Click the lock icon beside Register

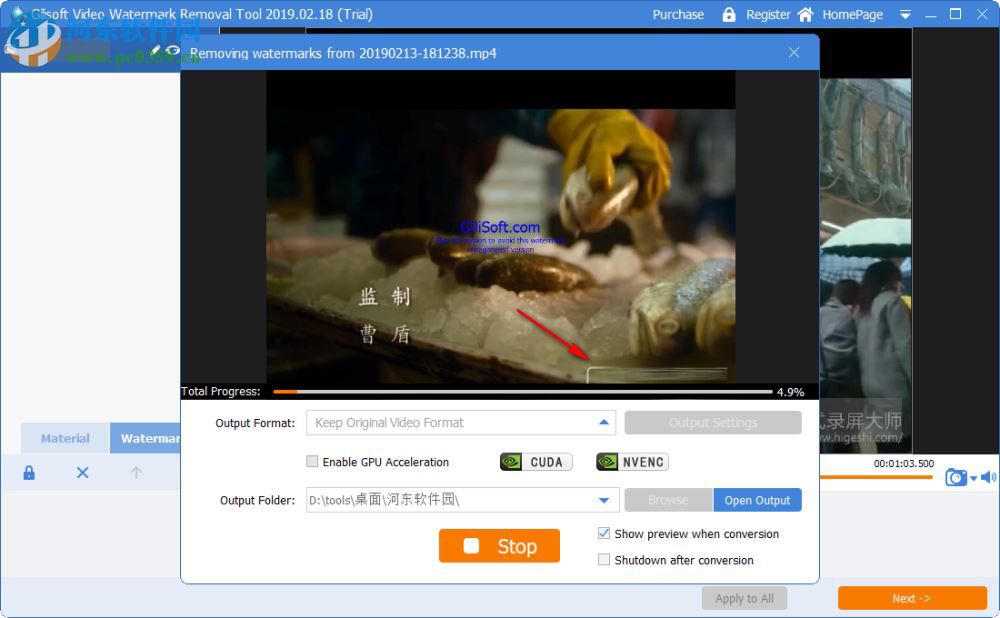point(729,14)
